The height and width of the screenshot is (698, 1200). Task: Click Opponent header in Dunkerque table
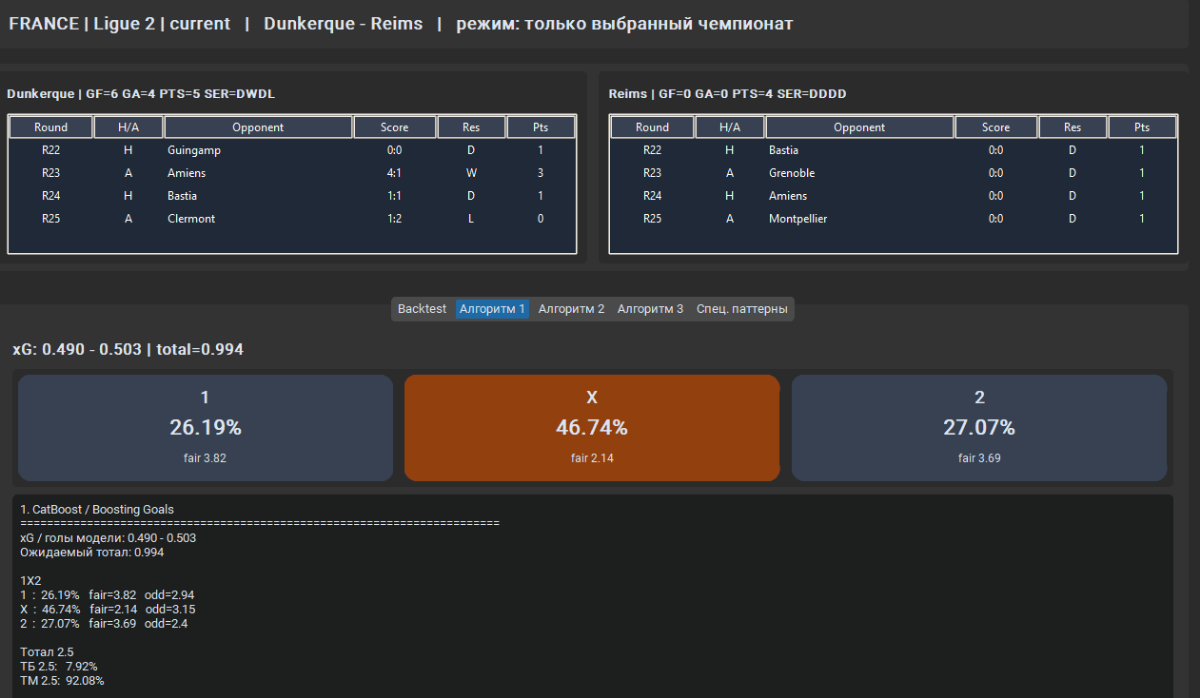258,127
